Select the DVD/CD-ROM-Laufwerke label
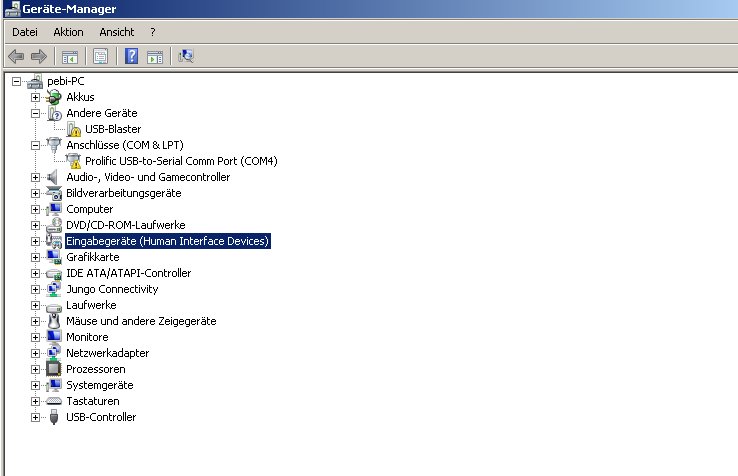Image resolution: width=738 pixels, height=476 pixels. tap(126, 225)
